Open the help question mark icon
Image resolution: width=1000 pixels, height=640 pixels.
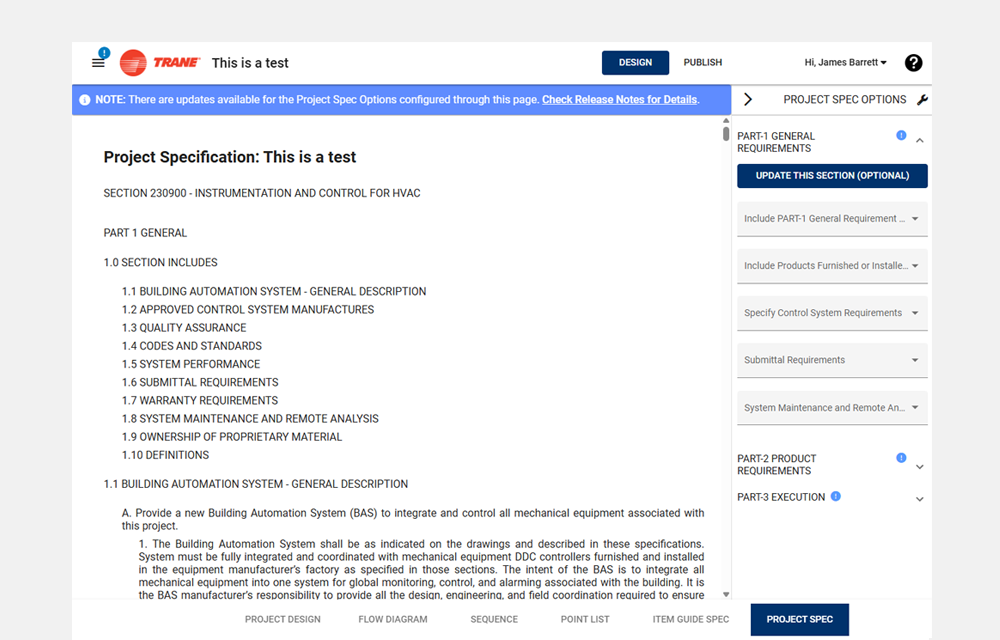tap(913, 62)
